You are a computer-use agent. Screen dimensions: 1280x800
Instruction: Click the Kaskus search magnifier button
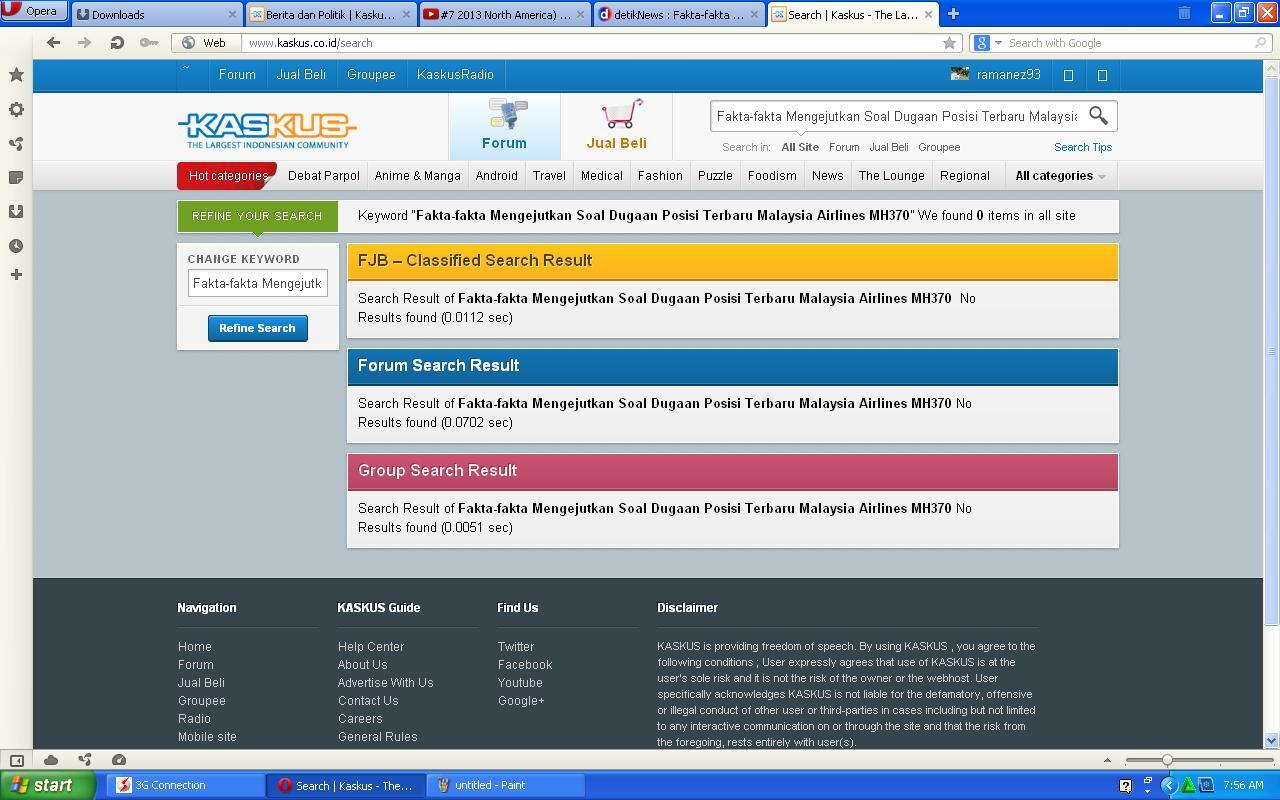pos(1098,116)
